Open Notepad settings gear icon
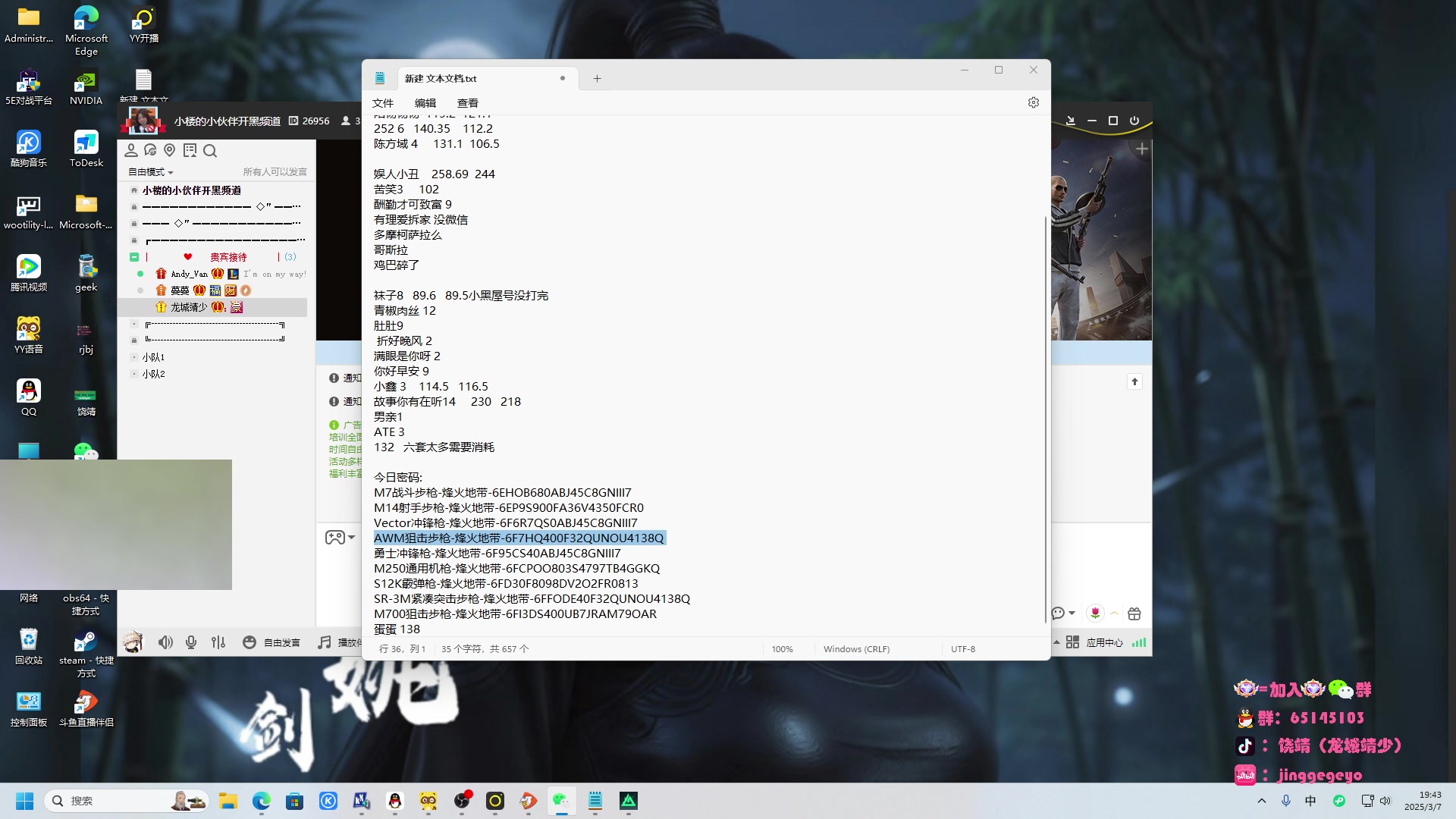 1033,102
